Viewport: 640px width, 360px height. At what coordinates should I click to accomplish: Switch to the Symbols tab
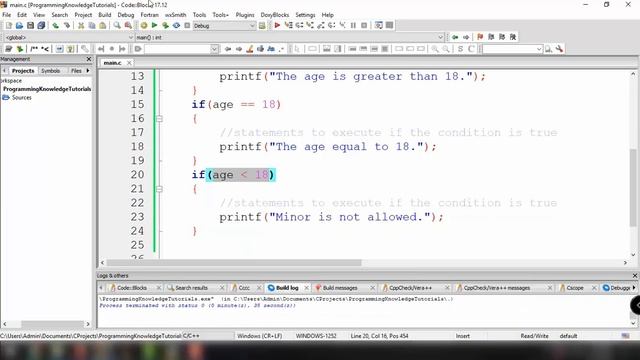click(51, 71)
